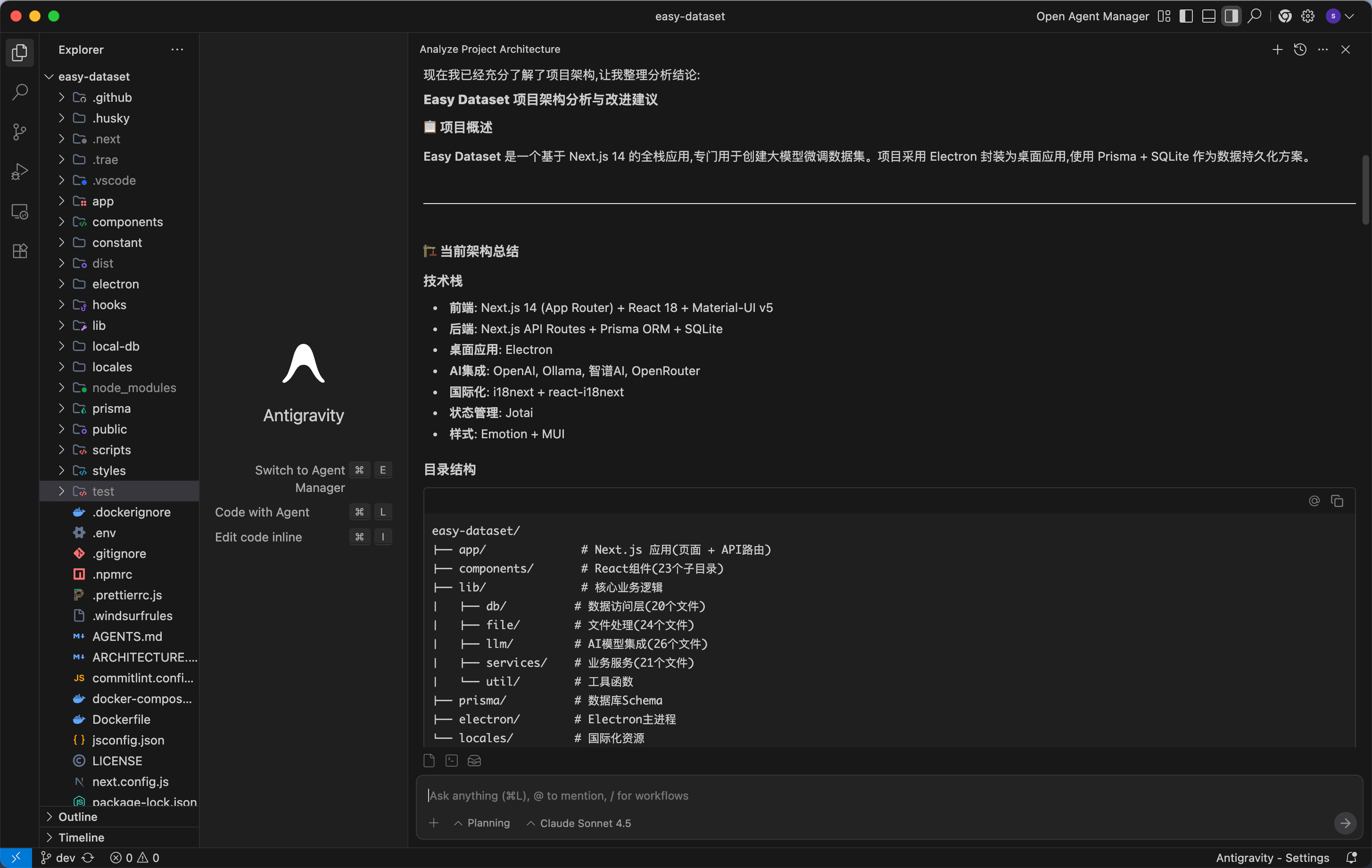Open settings gear in title bar
Image resolution: width=1372 pixels, height=868 pixels.
(1307, 16)
